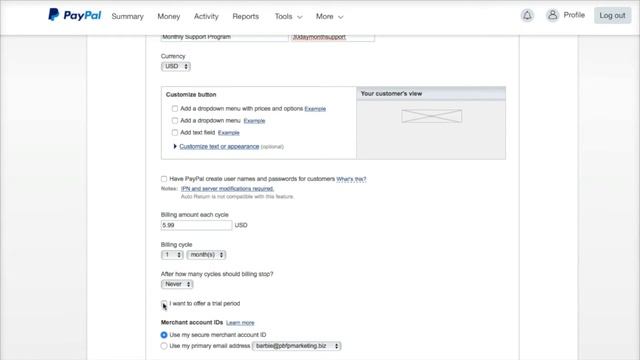The height and width of the screenshot is (360, 640).
Task: Click the billing amount input field
Action: (196, 225)
